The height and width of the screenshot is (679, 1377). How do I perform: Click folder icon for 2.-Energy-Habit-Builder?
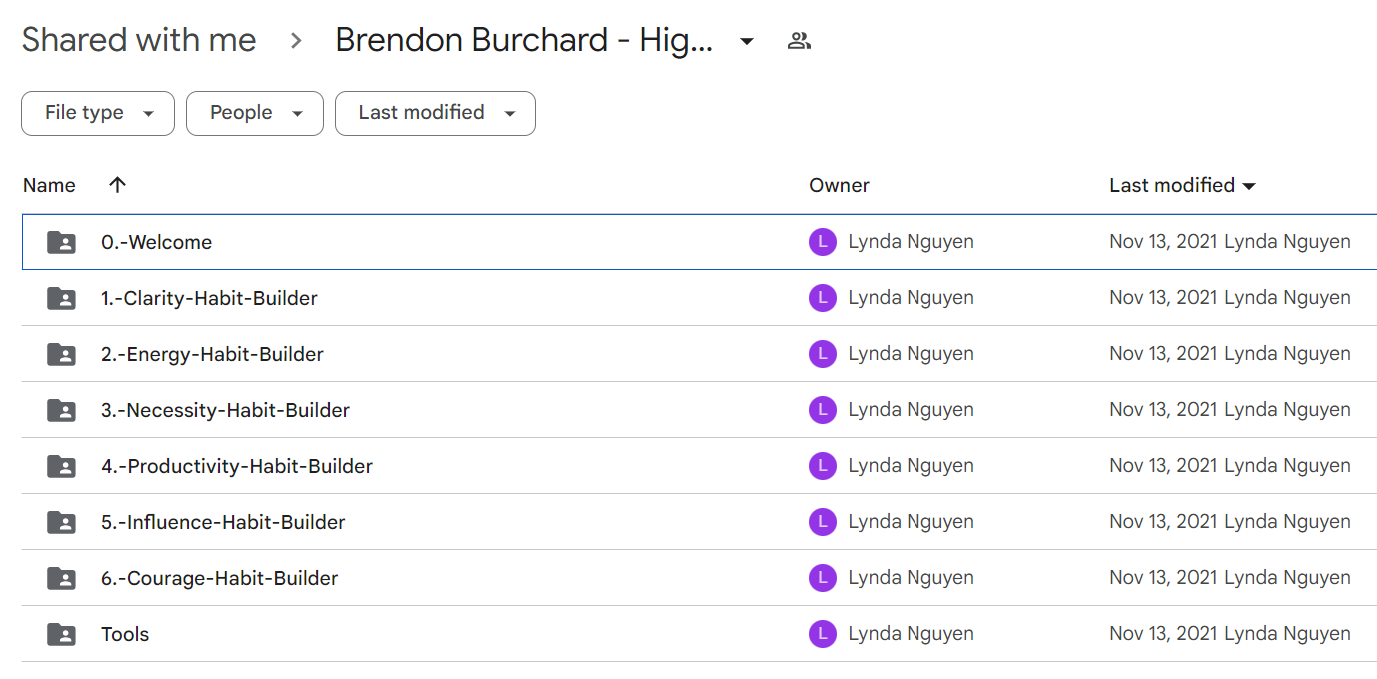click(61, 354)
